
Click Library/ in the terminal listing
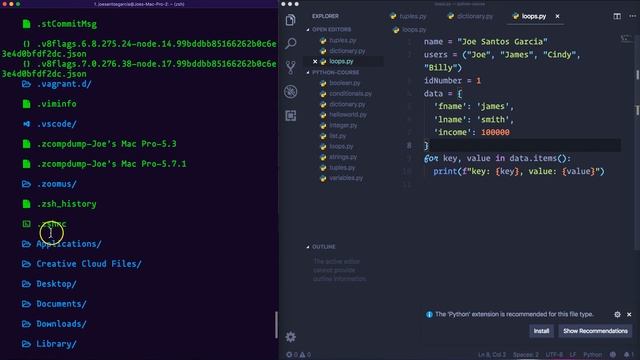[x=56, y=344]
